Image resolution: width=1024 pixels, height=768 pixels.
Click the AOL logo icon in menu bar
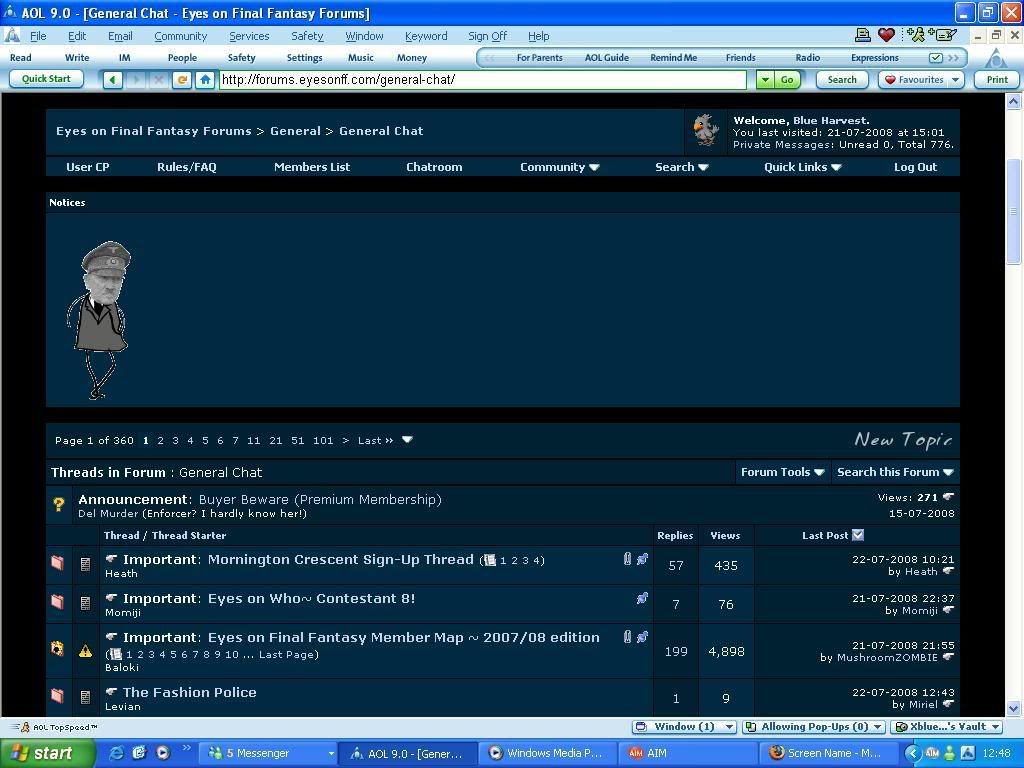[12, 35]
